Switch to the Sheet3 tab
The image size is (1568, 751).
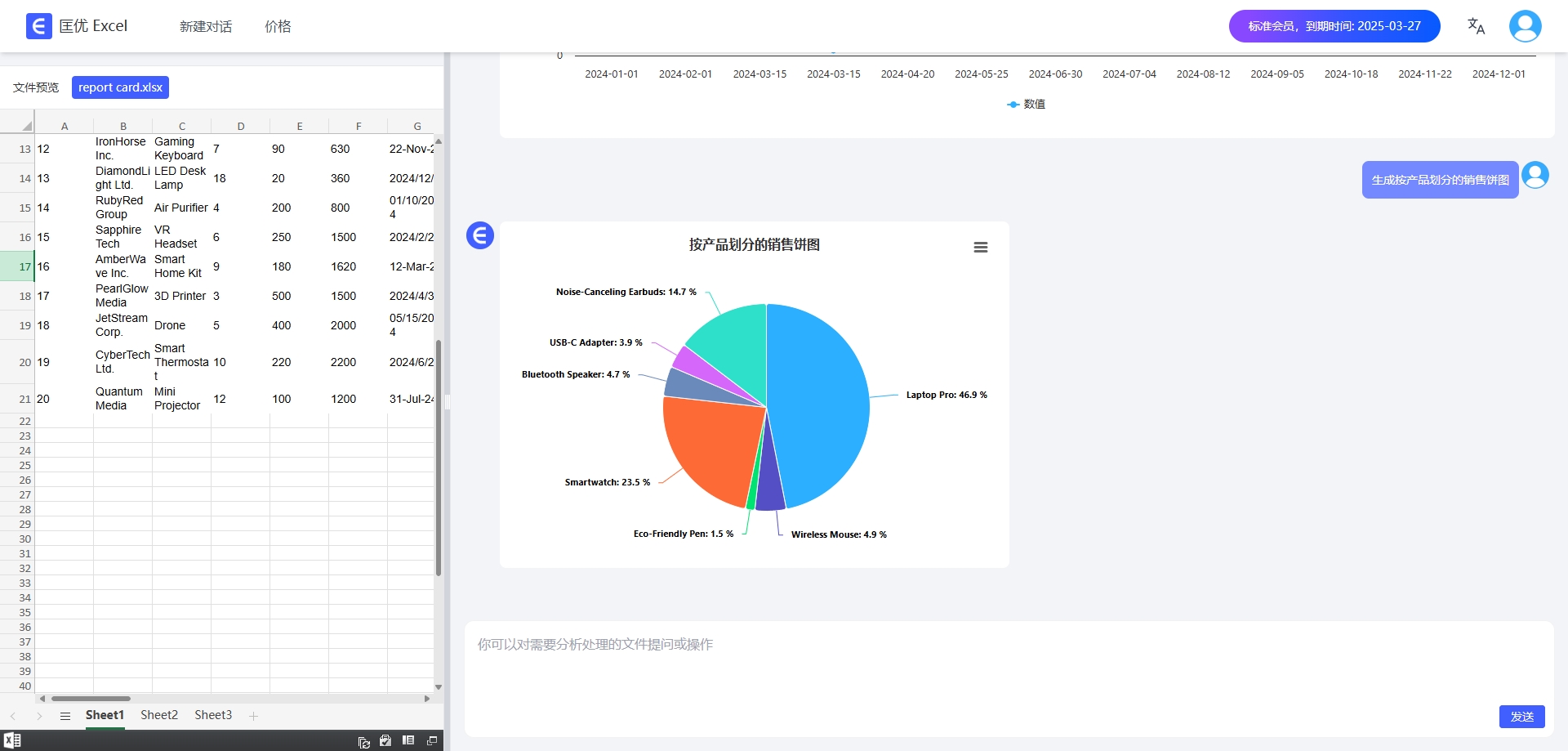click(x=213, y=715)
